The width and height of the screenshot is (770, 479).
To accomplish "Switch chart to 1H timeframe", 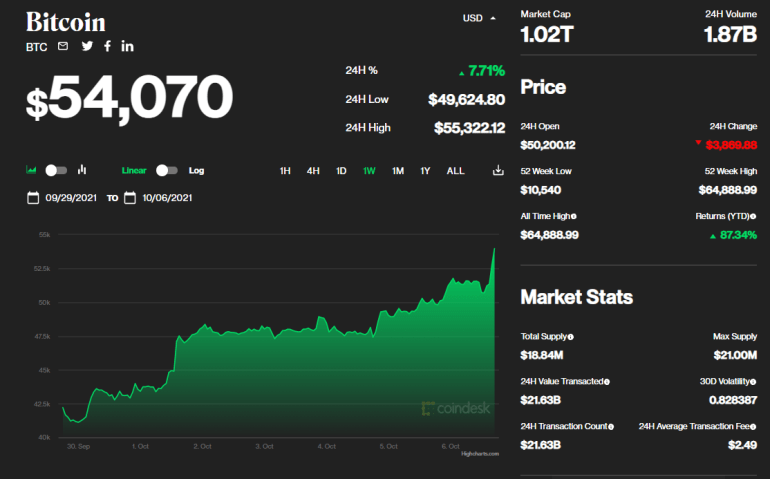I will click(285, 171).
